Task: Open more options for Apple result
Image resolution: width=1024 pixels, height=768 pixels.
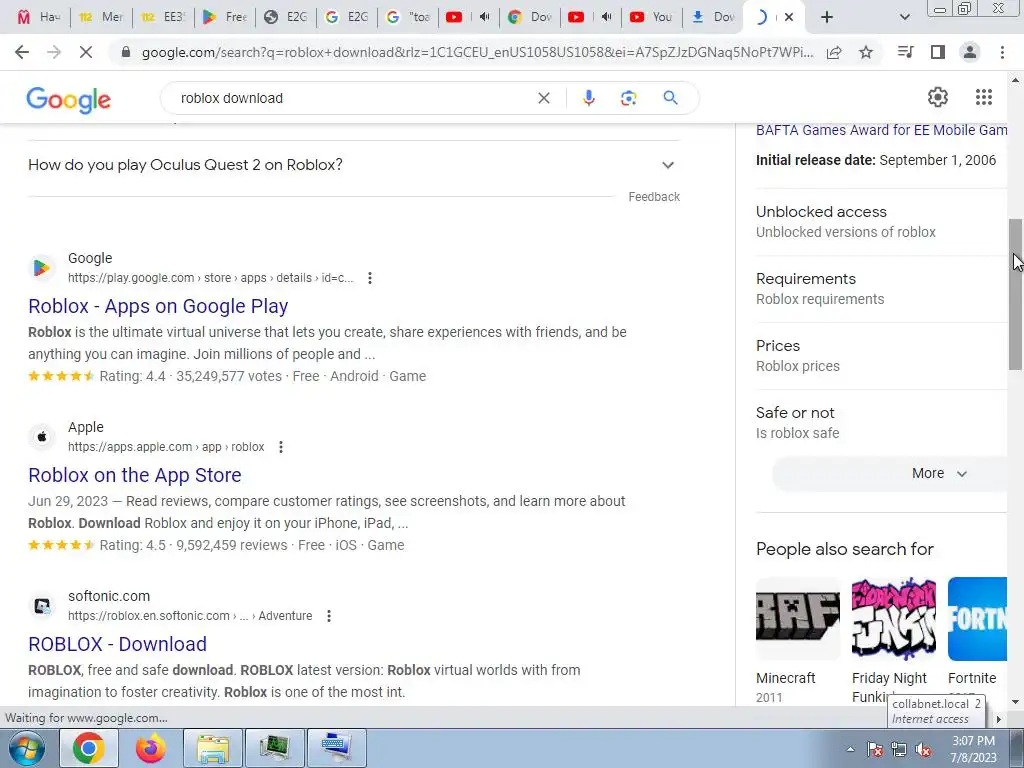Action: pyautogui.click(x=281, y=447)
